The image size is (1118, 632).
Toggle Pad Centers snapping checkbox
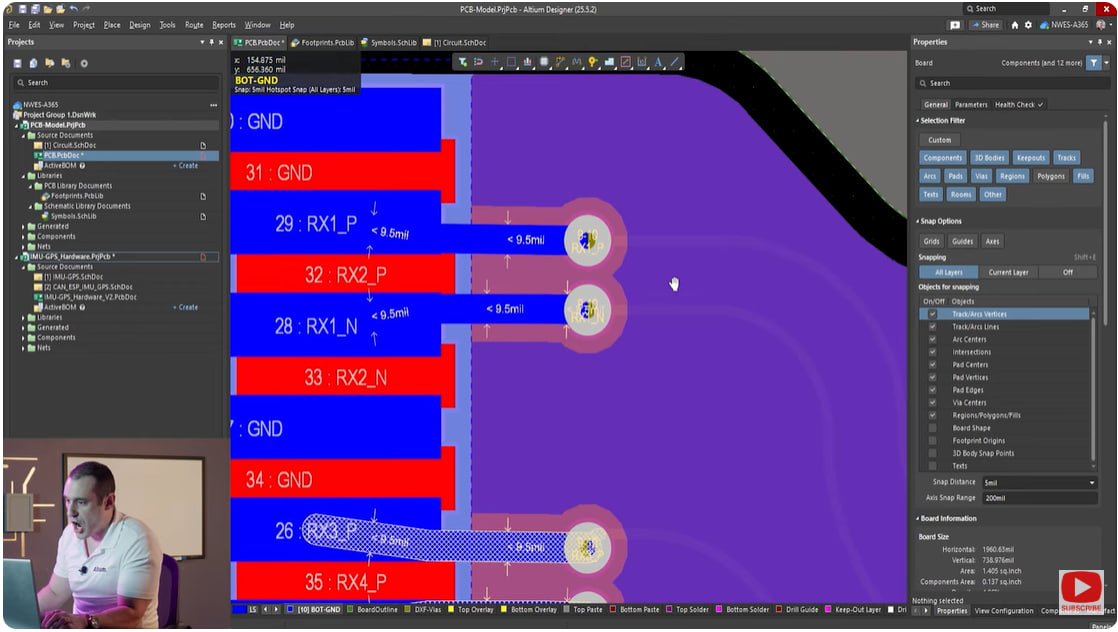932,365
